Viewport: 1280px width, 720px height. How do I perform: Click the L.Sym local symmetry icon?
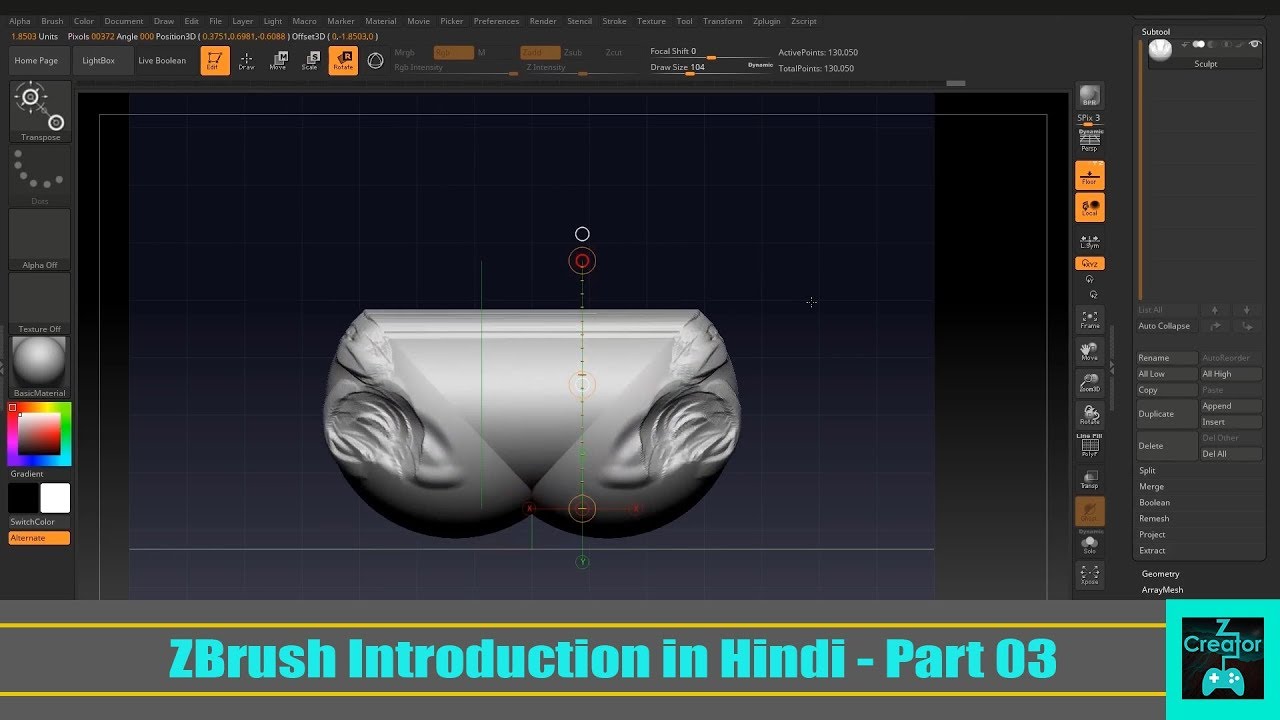click(x=1090, y=242)
